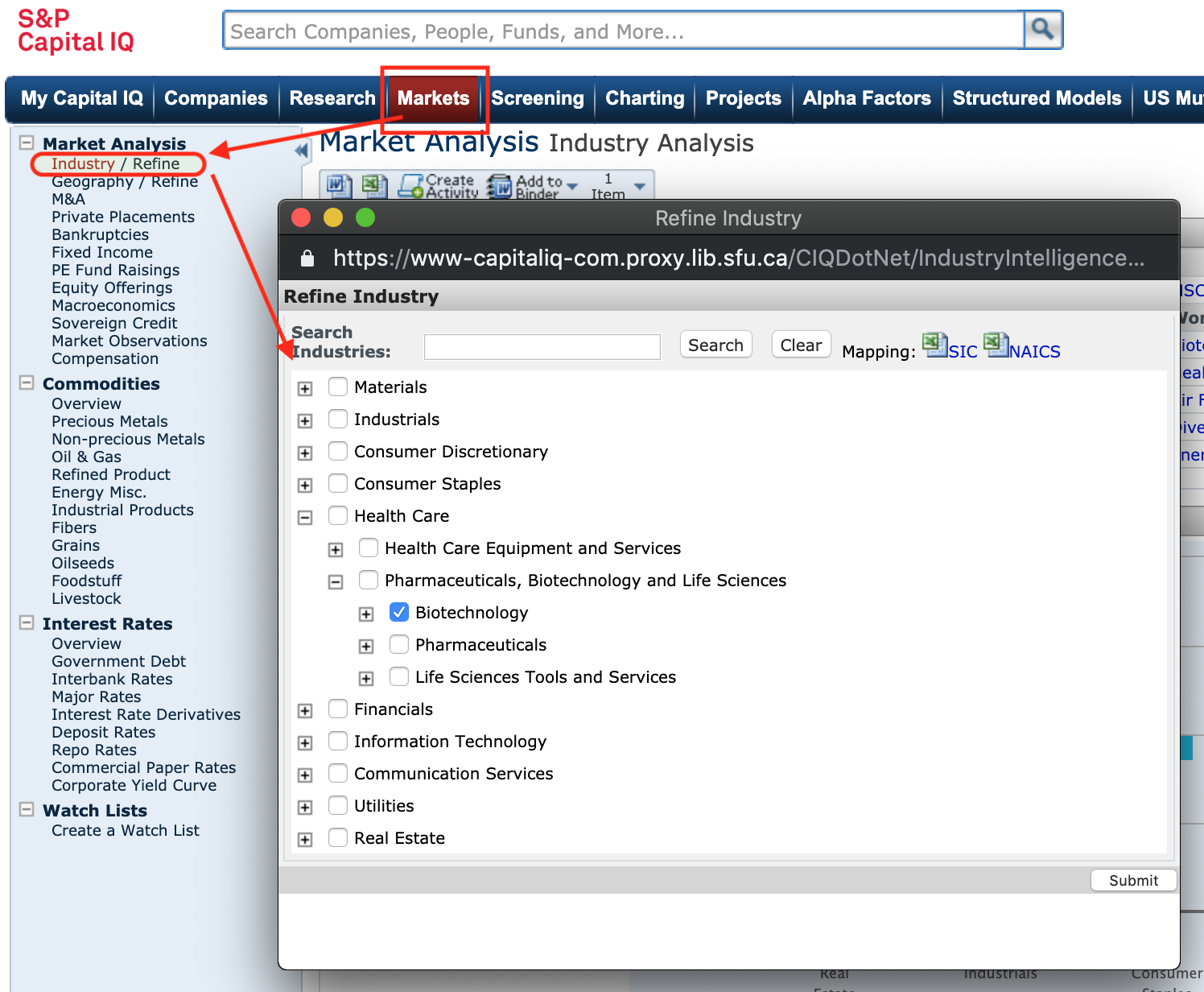The image size is (1204, 992).
Task: Open the 1 Item dropdown arrow
Action: coord(640,187)
